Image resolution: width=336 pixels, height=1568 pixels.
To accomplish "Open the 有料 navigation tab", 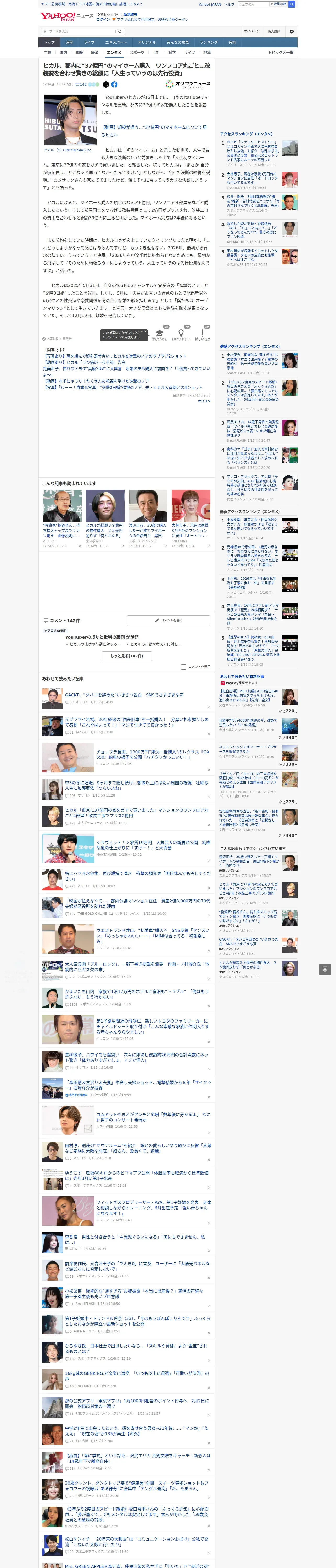I will point(232,43).
